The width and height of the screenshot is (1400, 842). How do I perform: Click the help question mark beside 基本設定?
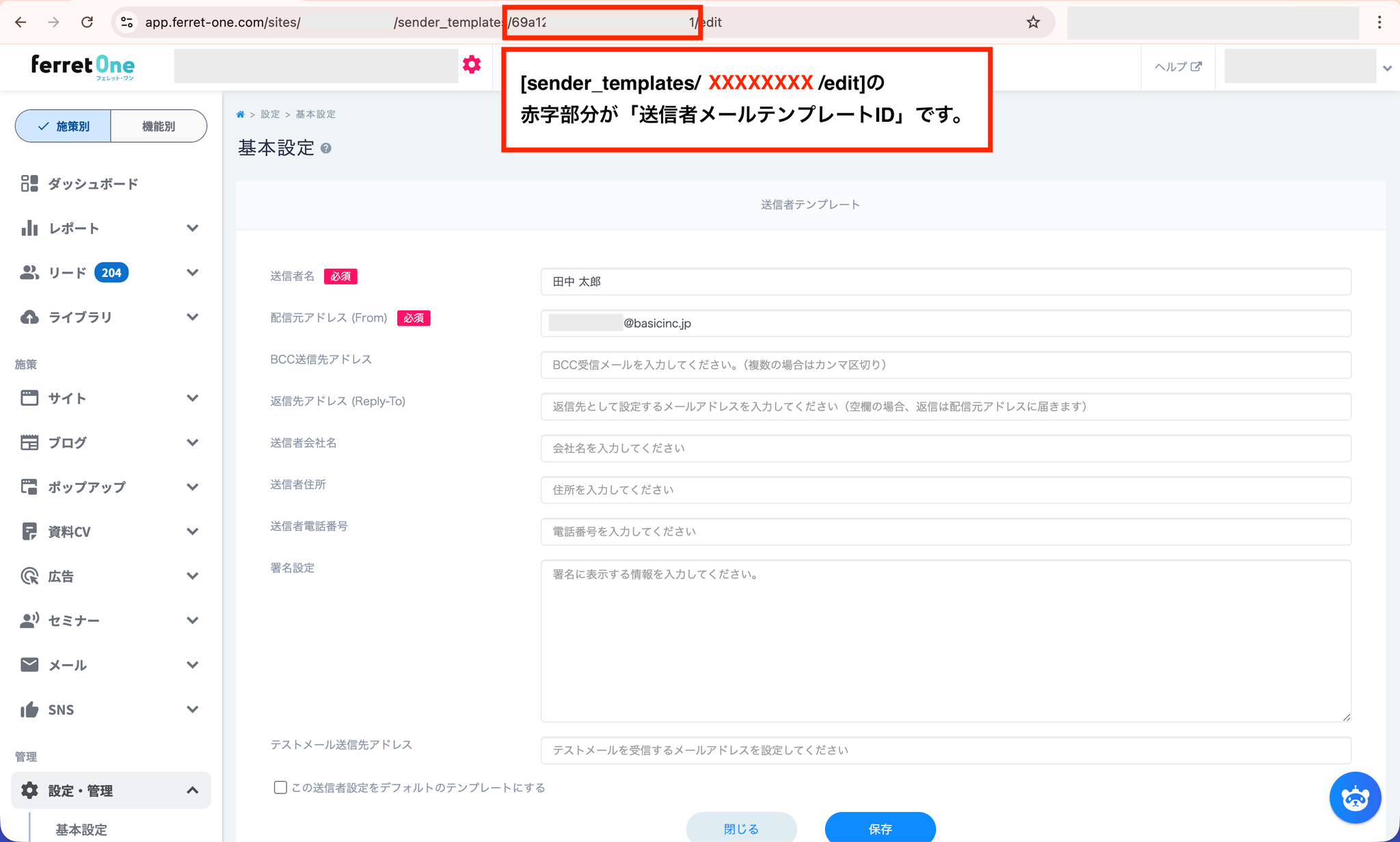(x=326, y=148)
